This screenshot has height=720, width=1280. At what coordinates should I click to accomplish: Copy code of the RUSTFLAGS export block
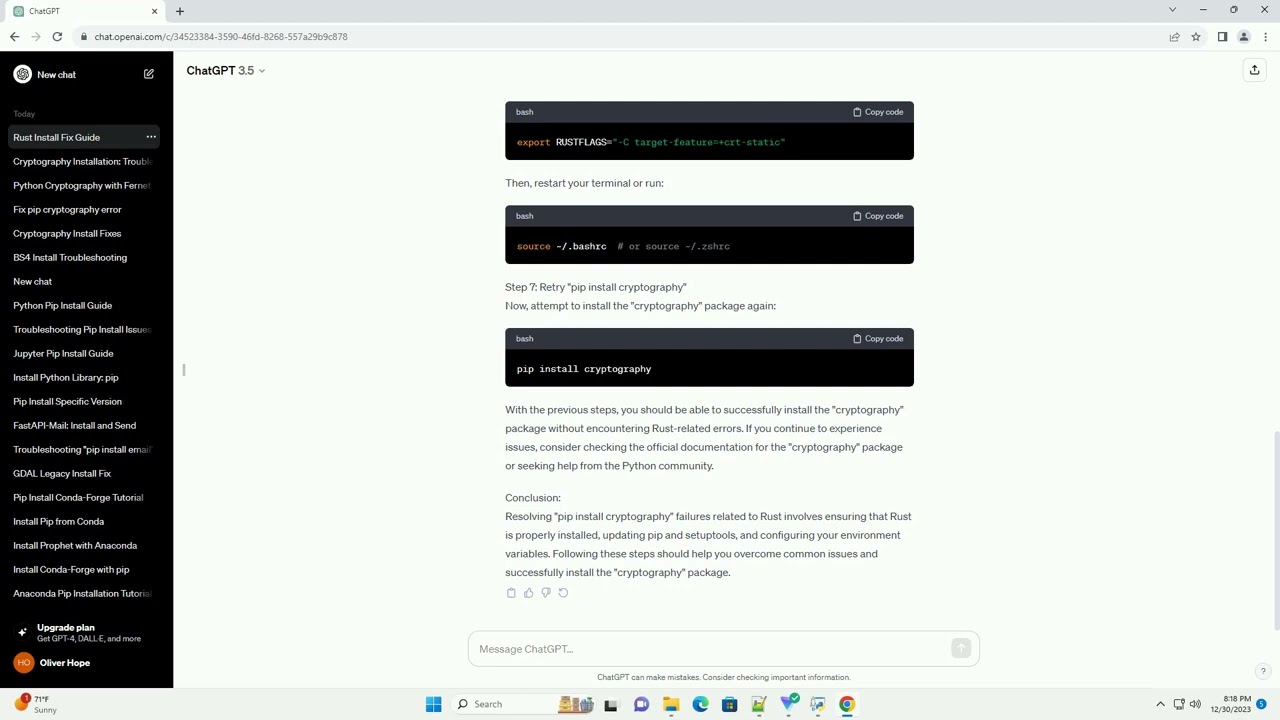point(878,112)
